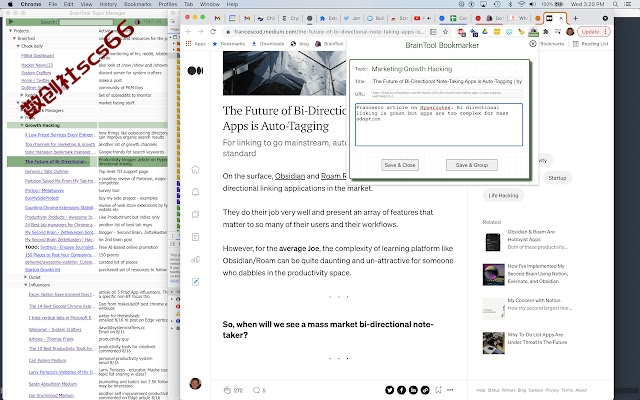Viewport: 640px width, 400px height.
Task: Open Medium Home icon in sidebar
Action: click(x=196, y=169)
